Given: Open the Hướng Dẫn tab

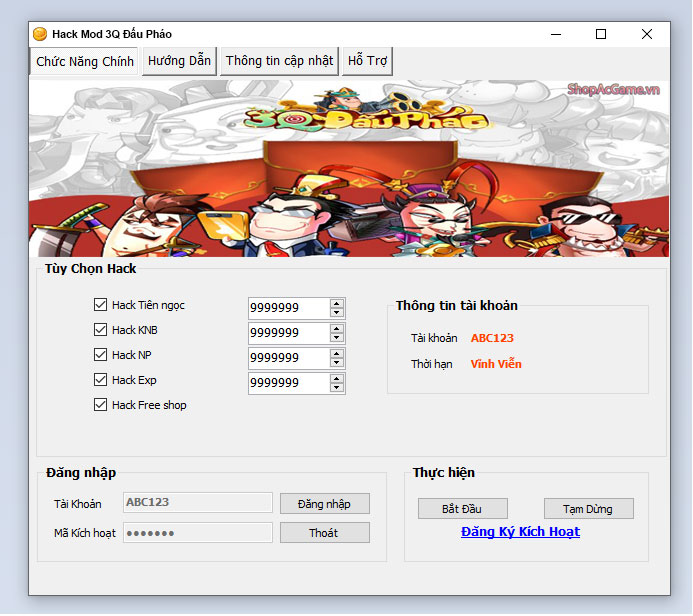Looking at the screenshot, I should 179,61.
